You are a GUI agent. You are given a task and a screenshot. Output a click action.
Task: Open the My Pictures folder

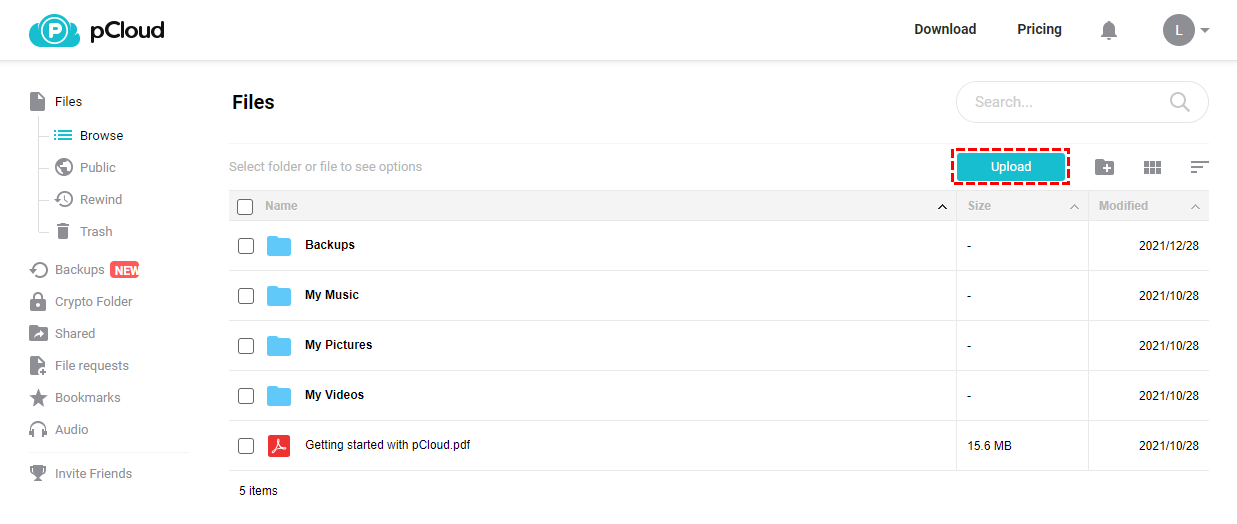tap(338, 345)
